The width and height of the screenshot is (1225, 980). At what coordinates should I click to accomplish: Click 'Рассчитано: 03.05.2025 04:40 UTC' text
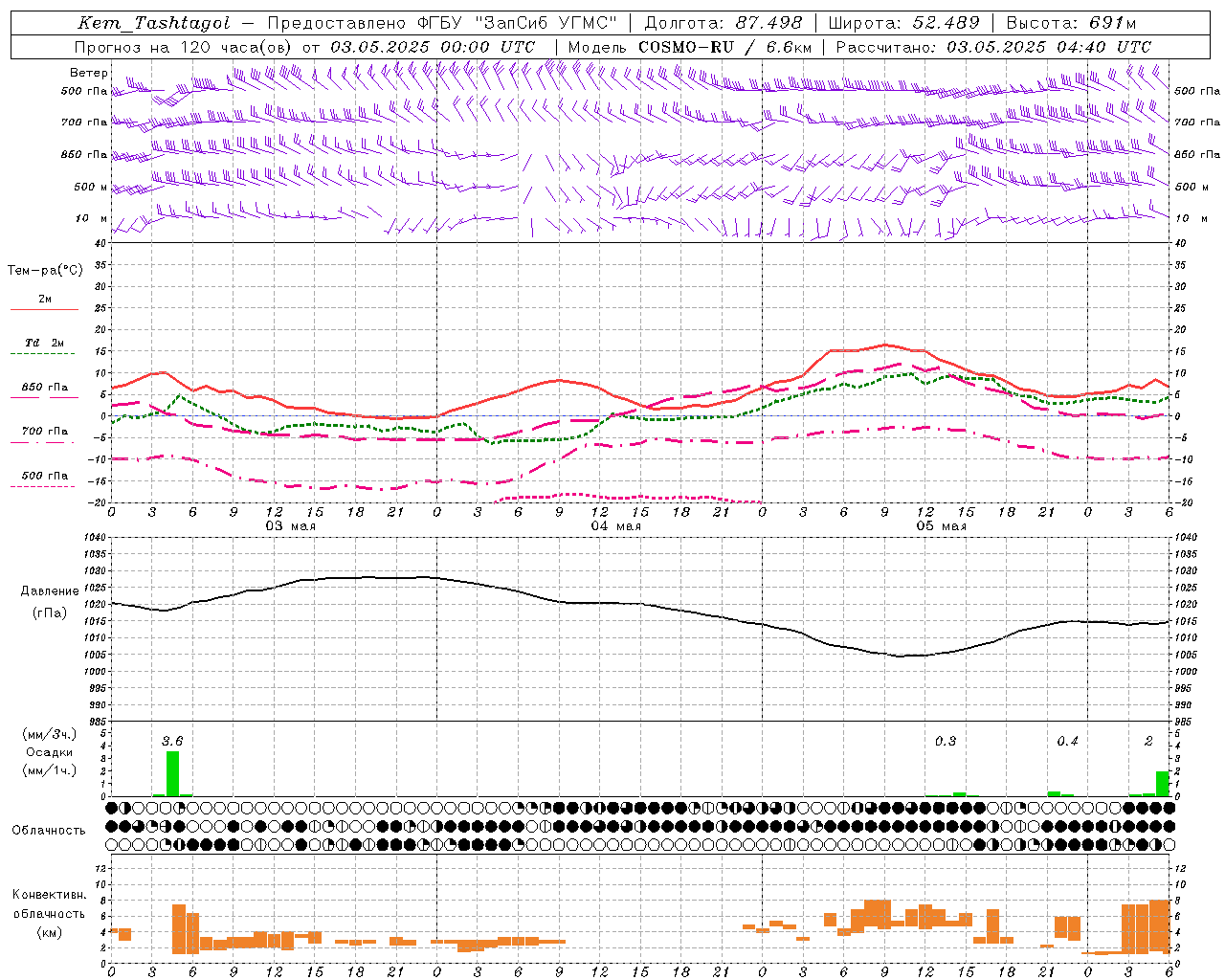coord(994,47)
